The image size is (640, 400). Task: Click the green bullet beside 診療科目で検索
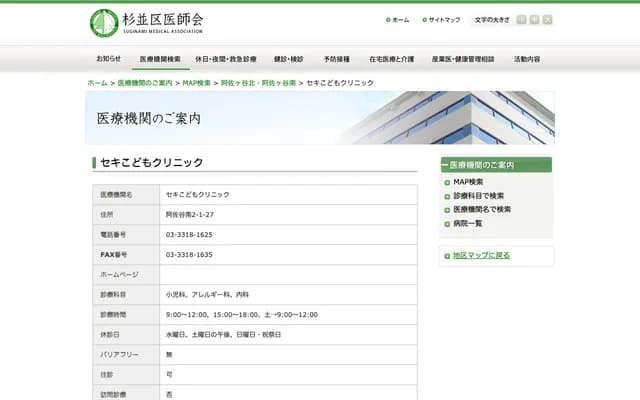(447, 196)
